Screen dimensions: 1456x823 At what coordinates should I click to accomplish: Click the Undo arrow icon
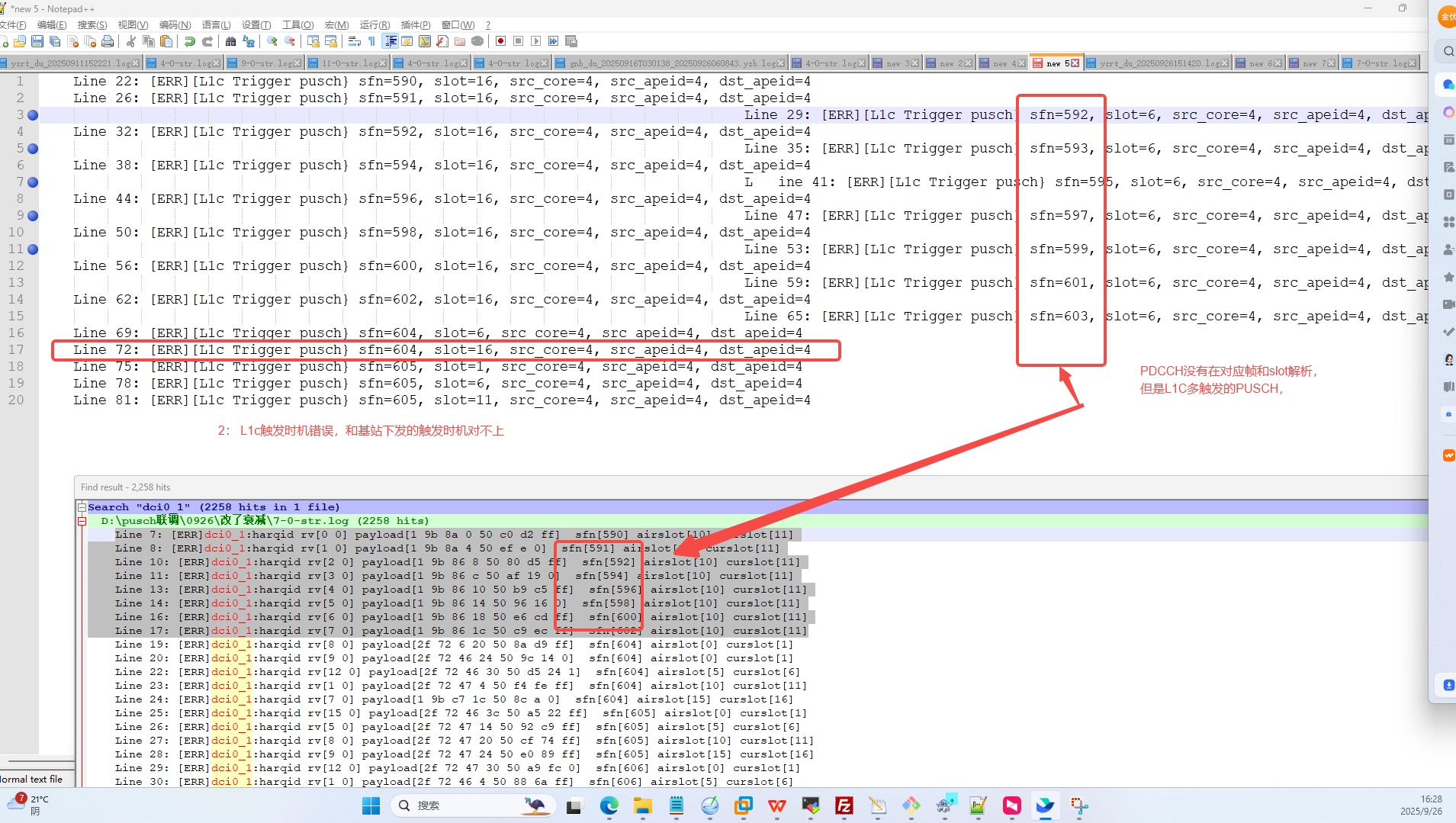pyautogui.click(x=190, y=41)
